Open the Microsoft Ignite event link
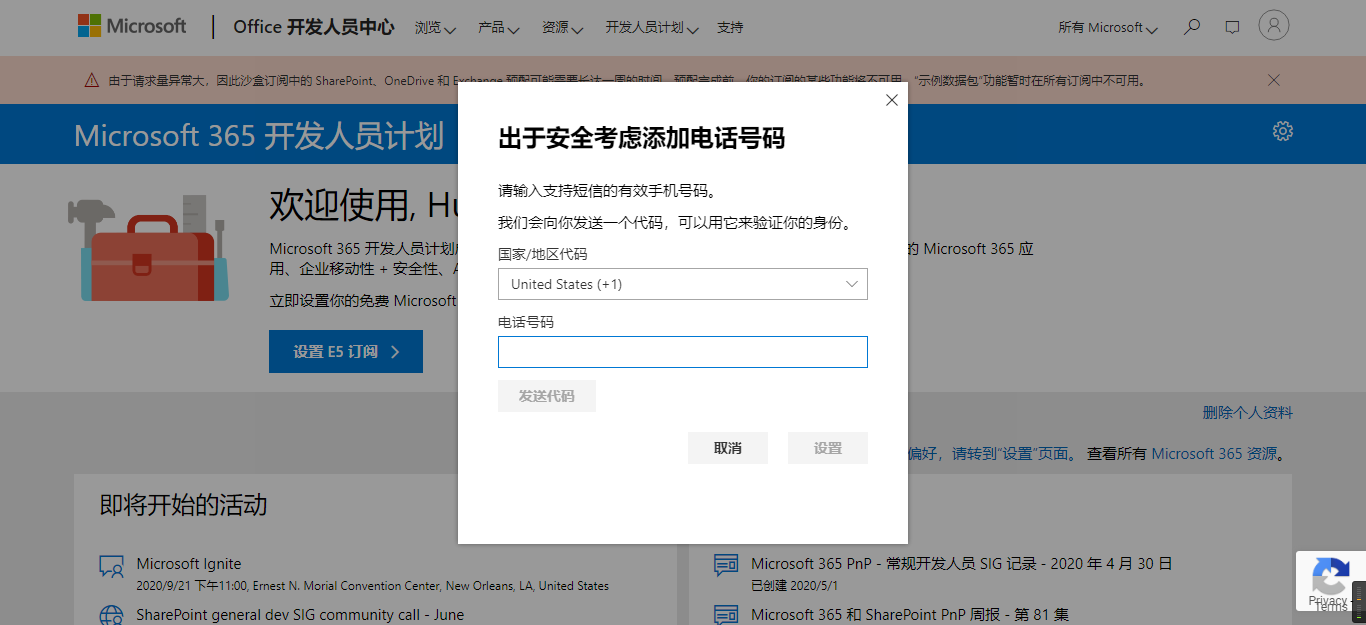The image size is (1366, 625). (x=189, y=564)
